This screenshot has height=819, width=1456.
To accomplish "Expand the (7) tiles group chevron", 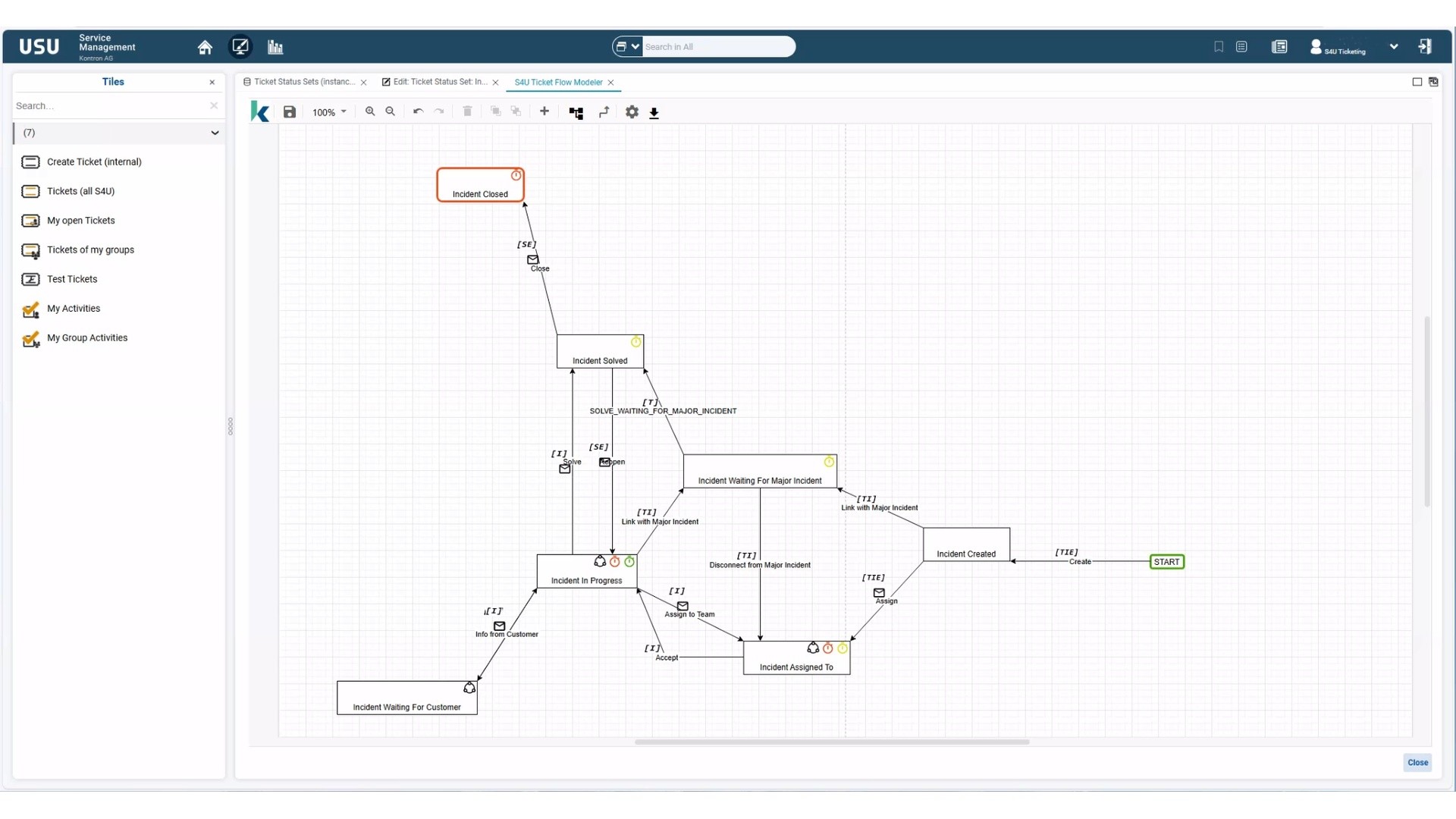I will 215,133.
